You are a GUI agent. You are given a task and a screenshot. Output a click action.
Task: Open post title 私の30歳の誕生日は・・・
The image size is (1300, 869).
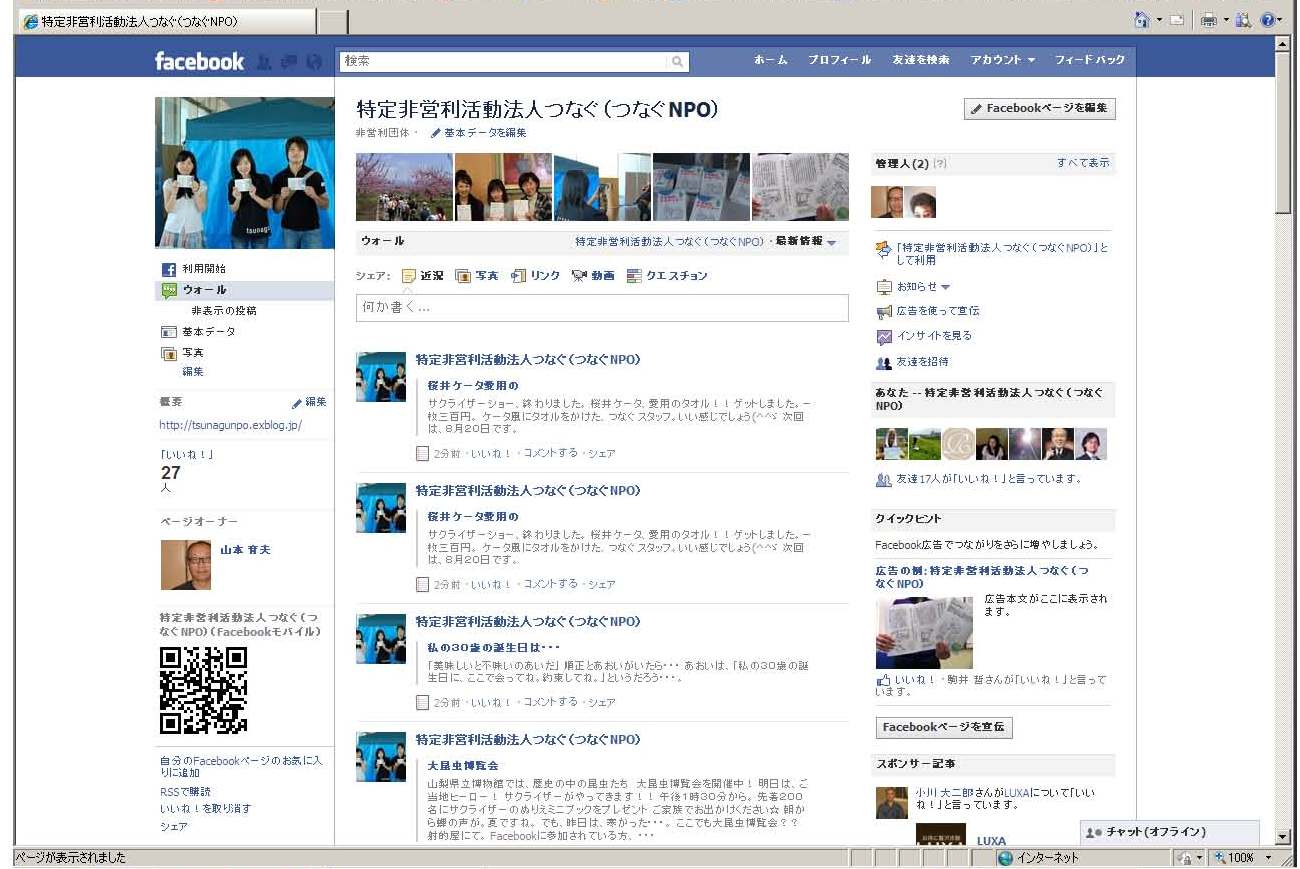pyautogui.click(x=494, y=648)
